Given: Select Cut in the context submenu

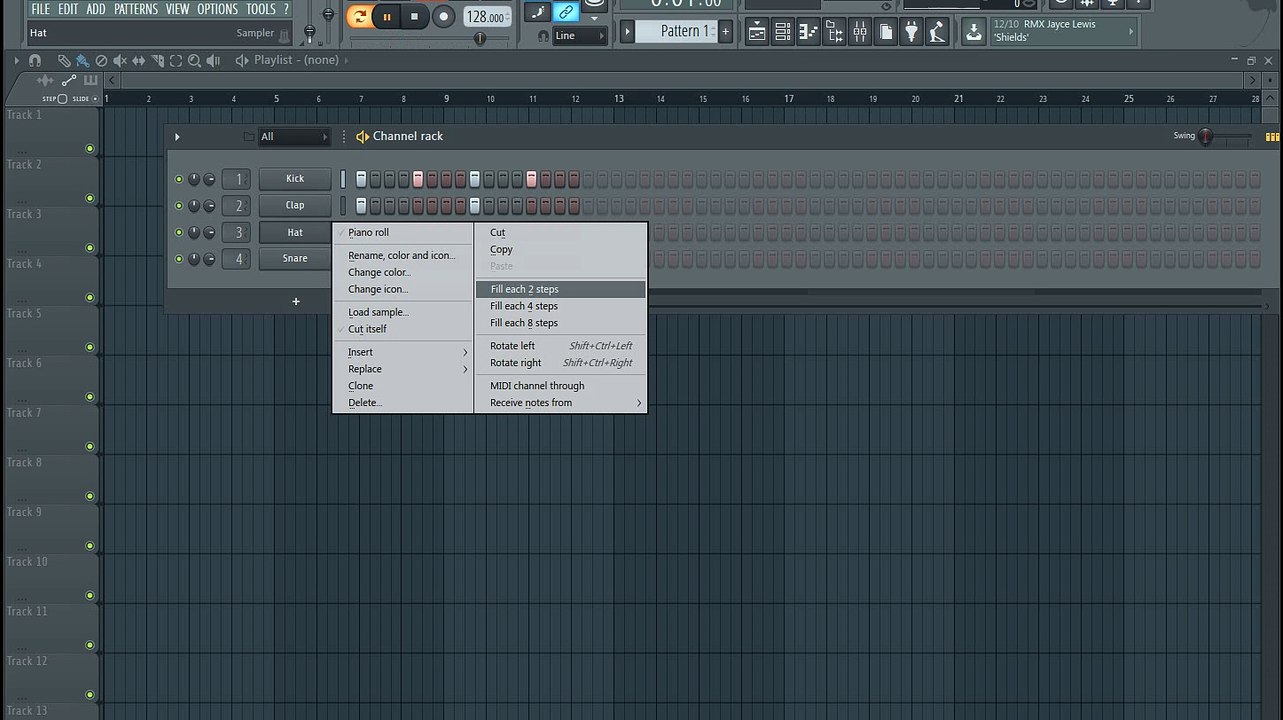Looking at the screenshot, I should point(561,232).
